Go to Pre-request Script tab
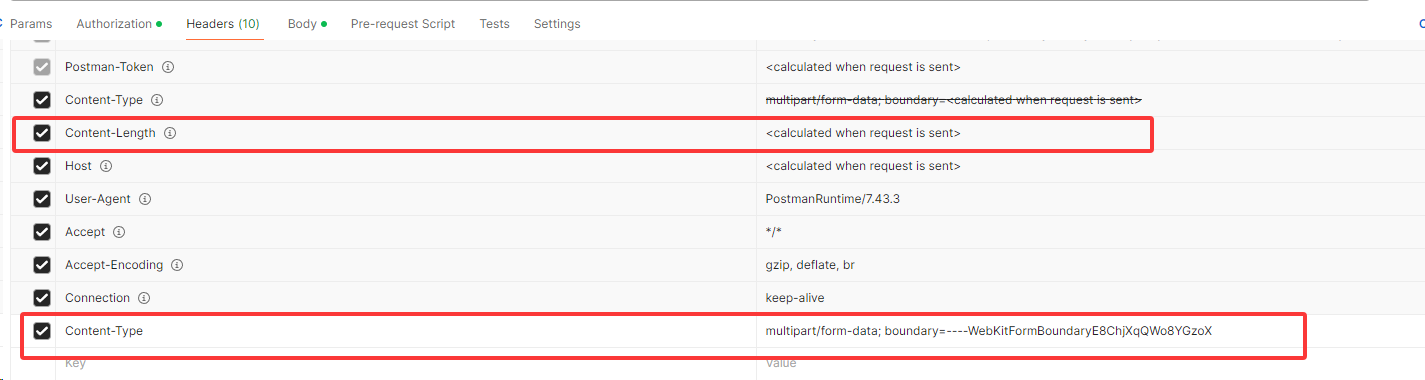 coord(403,23)
